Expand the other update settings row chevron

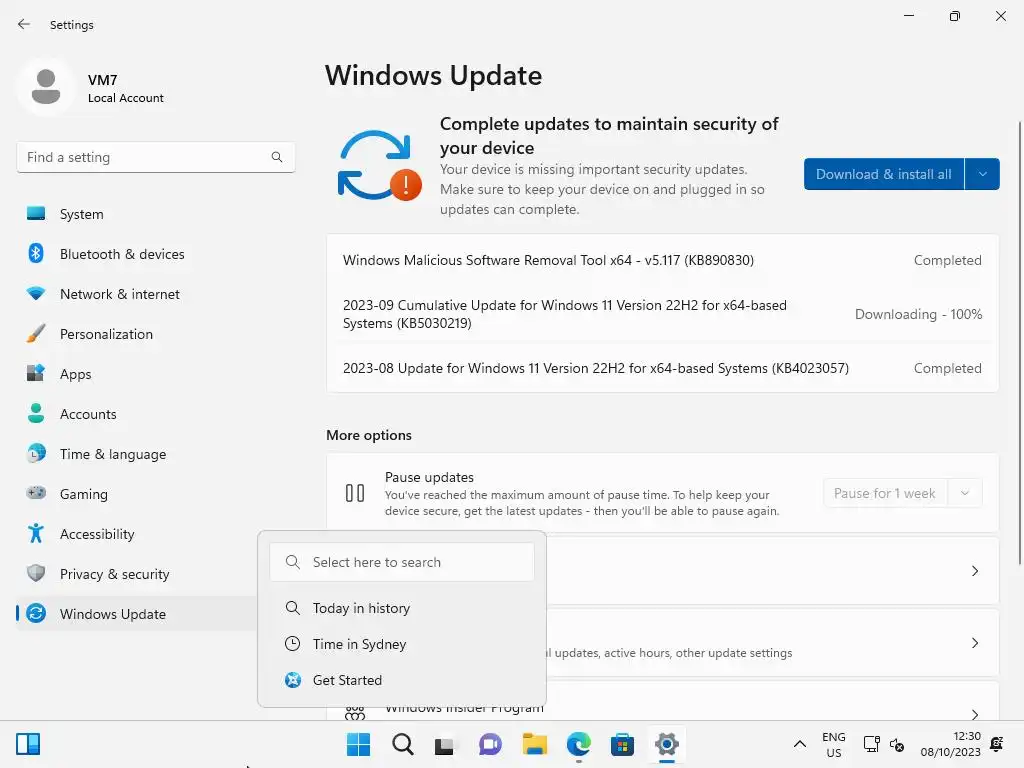pos(974,643)
